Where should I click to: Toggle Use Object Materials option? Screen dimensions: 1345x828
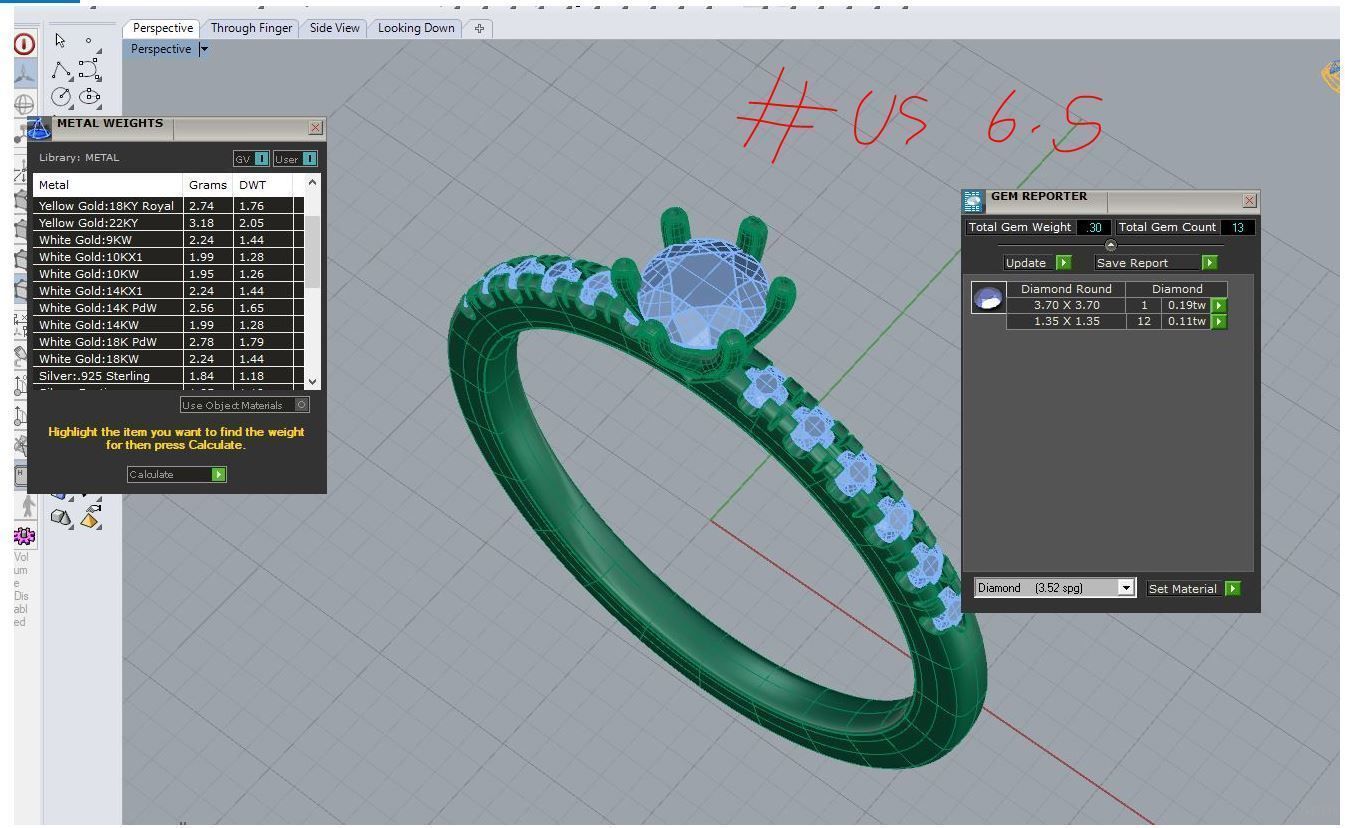tap(245, 405)
